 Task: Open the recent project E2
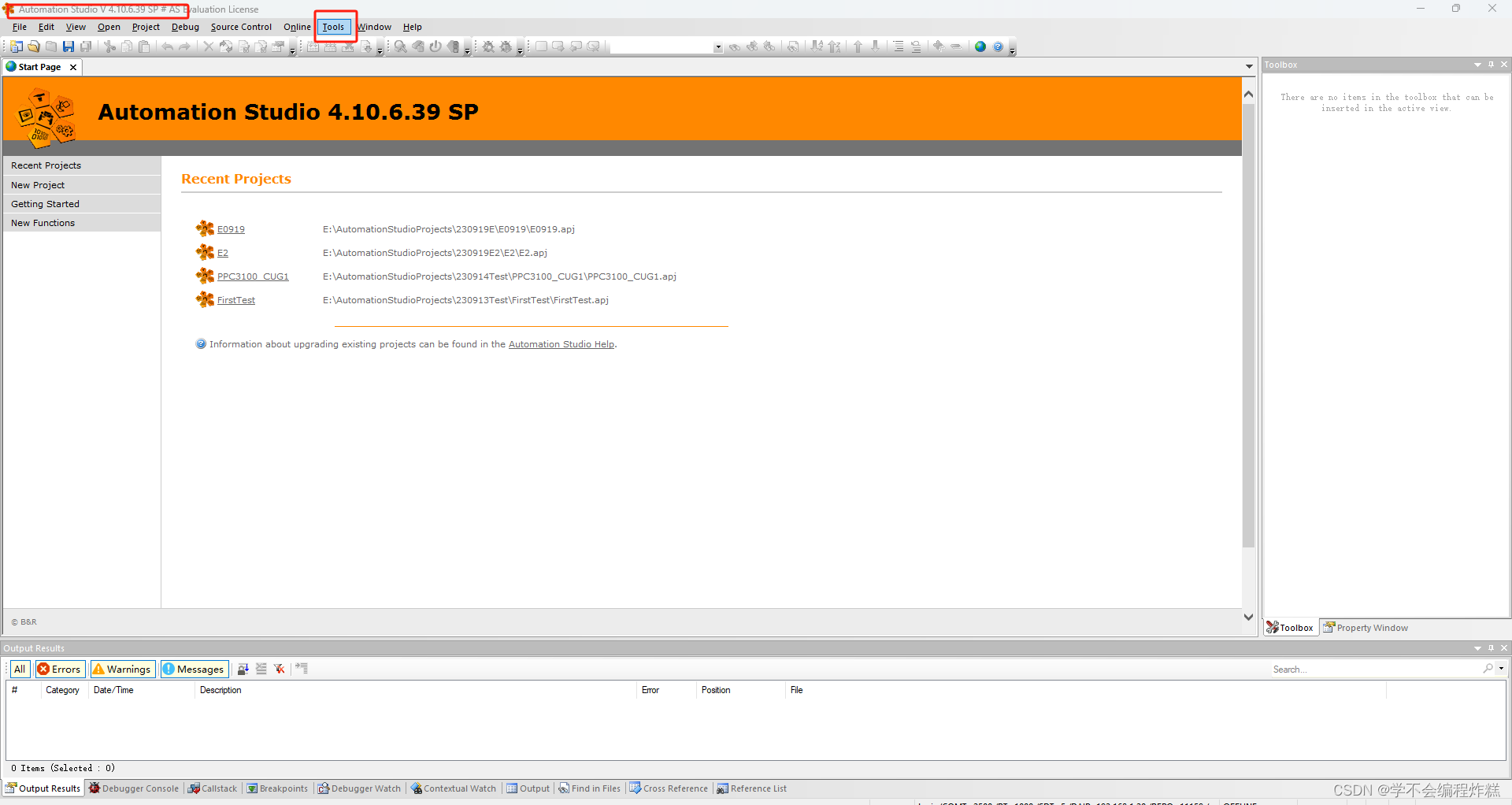tap(223, 253)
